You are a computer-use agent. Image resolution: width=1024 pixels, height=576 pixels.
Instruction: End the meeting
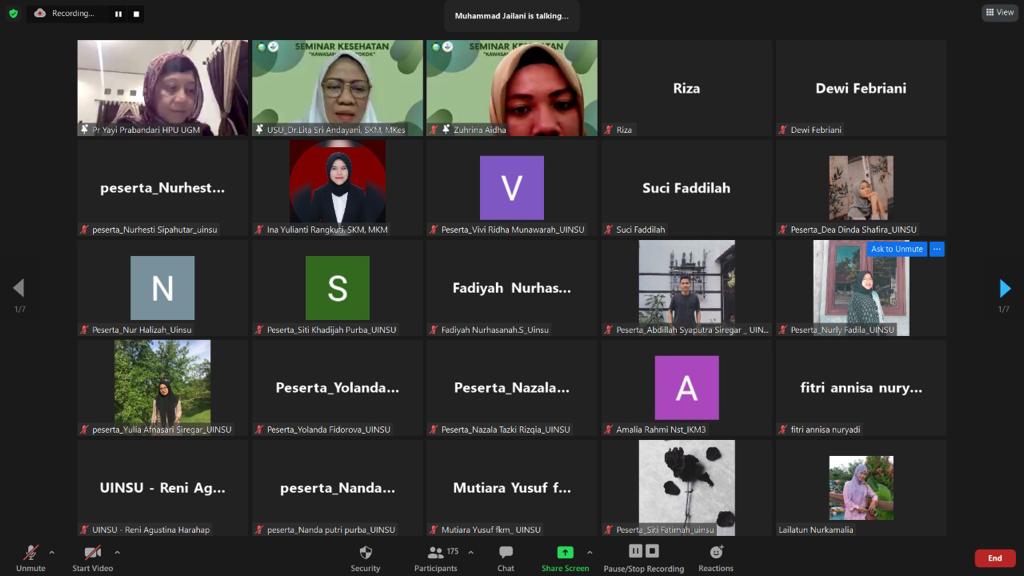coord(995,558)
